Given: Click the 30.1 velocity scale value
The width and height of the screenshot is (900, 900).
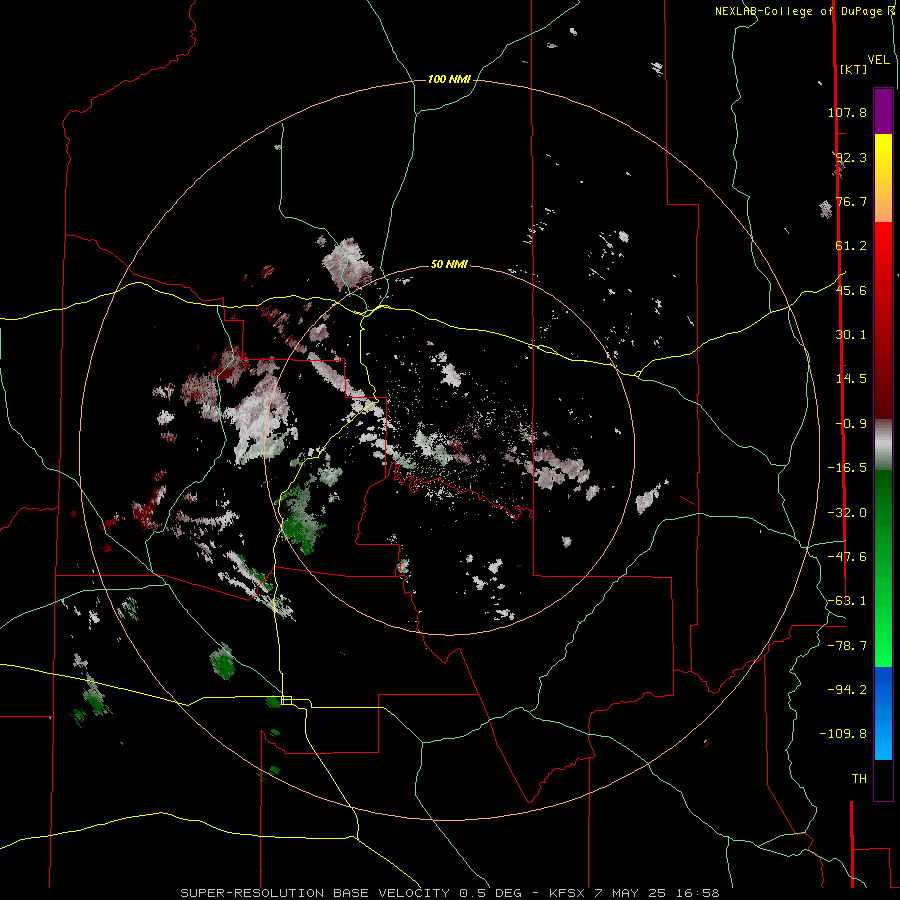Looking at the screenshot, I should coord(851,335).
